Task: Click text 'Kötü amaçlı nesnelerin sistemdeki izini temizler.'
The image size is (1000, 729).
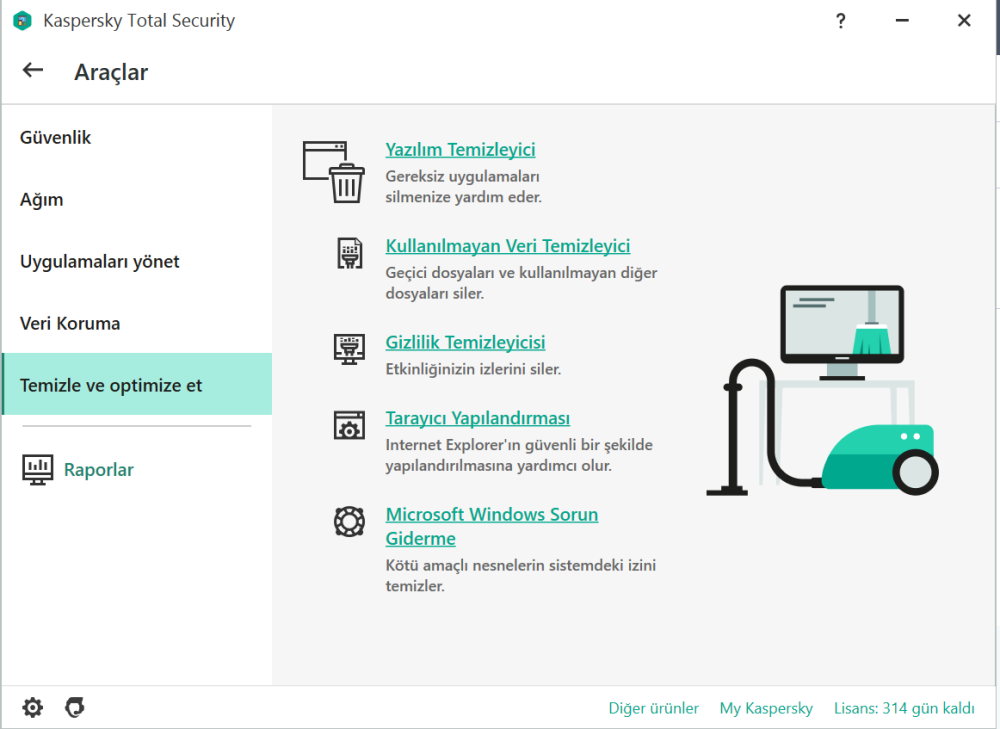Action: pyautogui.click(x=520, y=575)
